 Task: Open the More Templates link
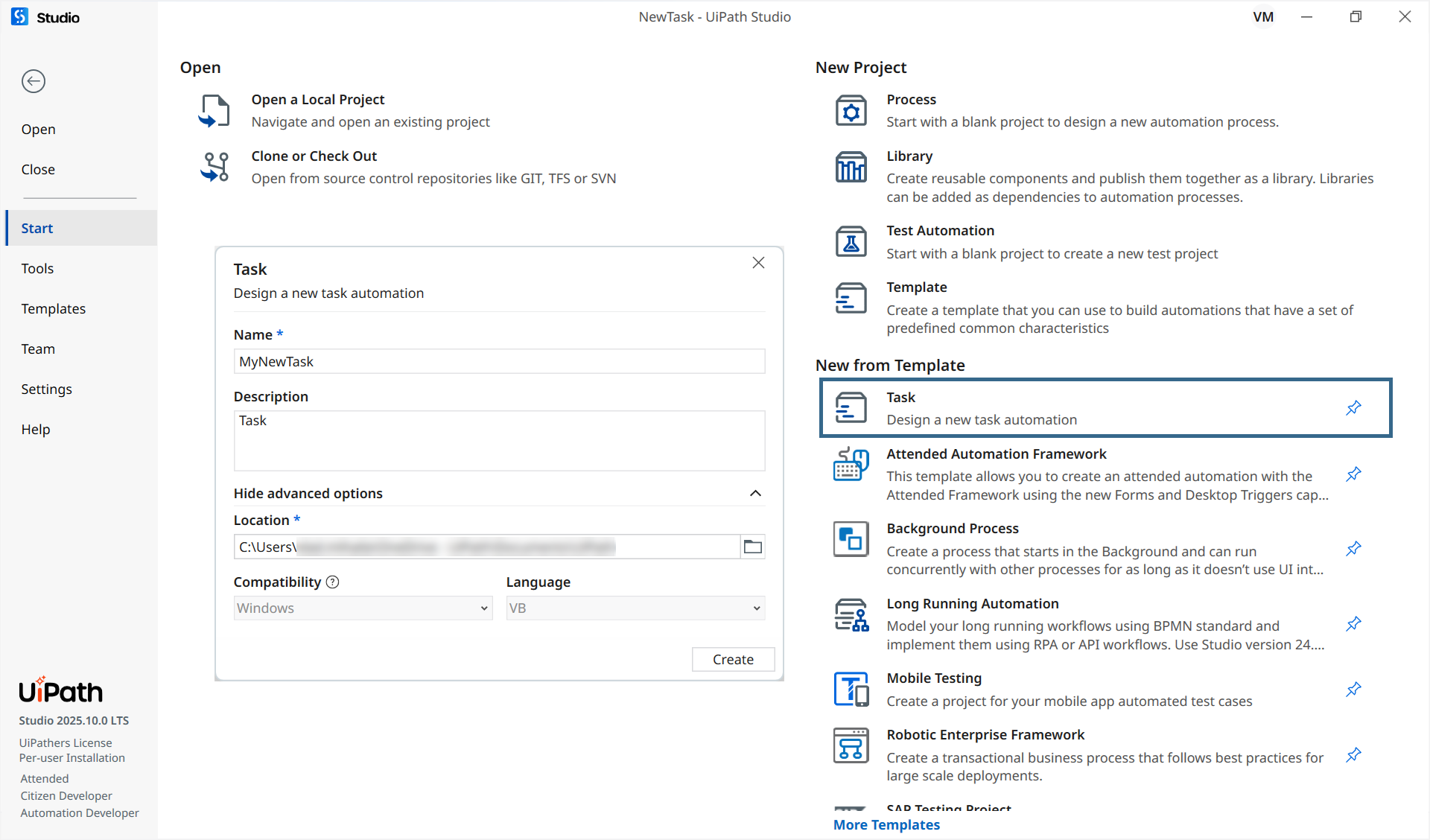(886, 825)
